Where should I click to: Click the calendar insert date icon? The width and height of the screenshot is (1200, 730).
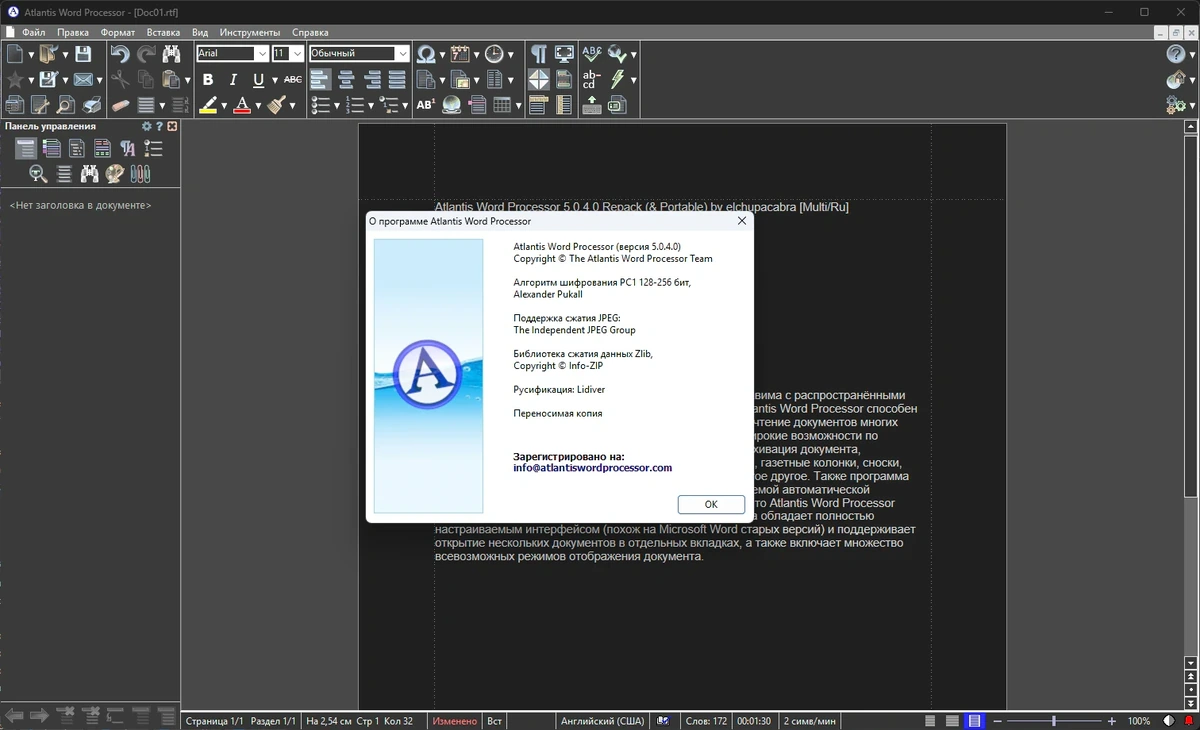(x=460, y=54)
